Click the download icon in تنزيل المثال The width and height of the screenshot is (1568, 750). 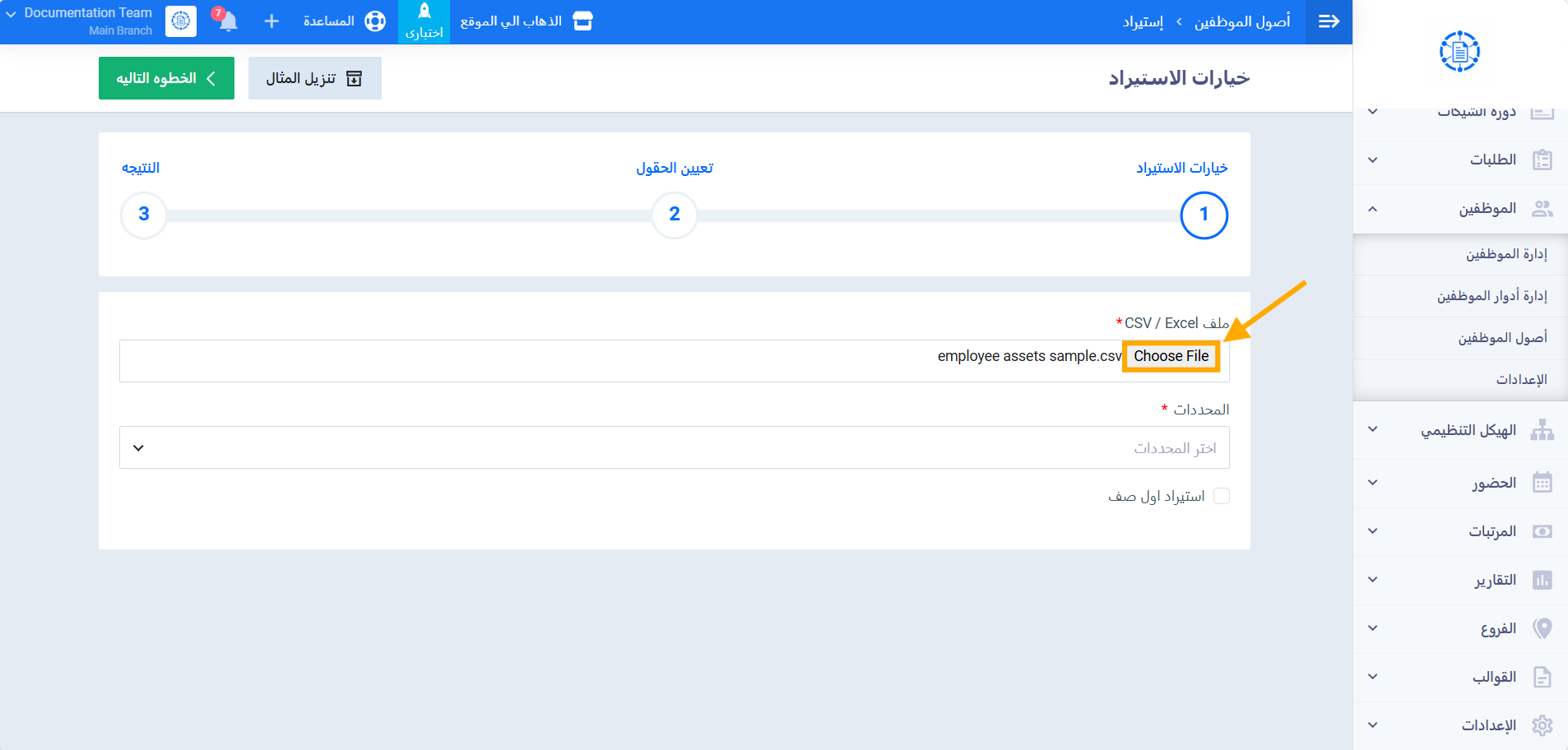(355, 78)
